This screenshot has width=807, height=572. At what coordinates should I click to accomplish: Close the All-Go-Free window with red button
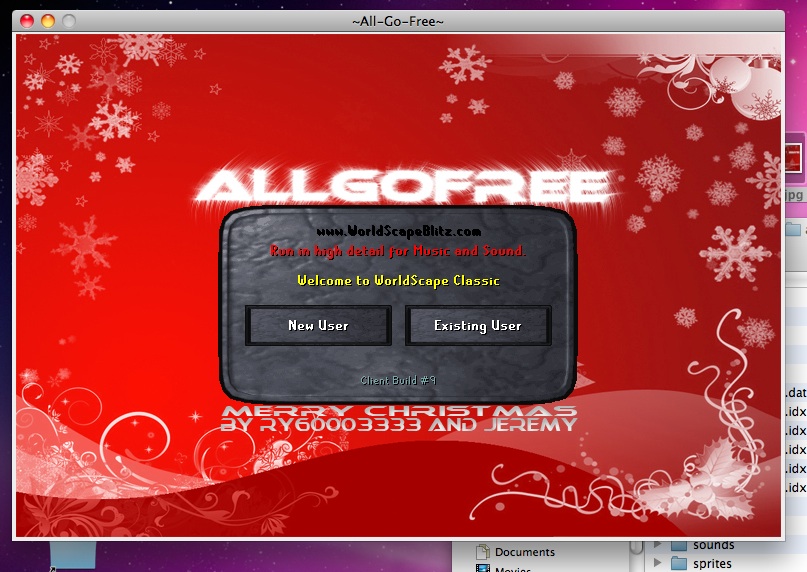click(27, 21)
